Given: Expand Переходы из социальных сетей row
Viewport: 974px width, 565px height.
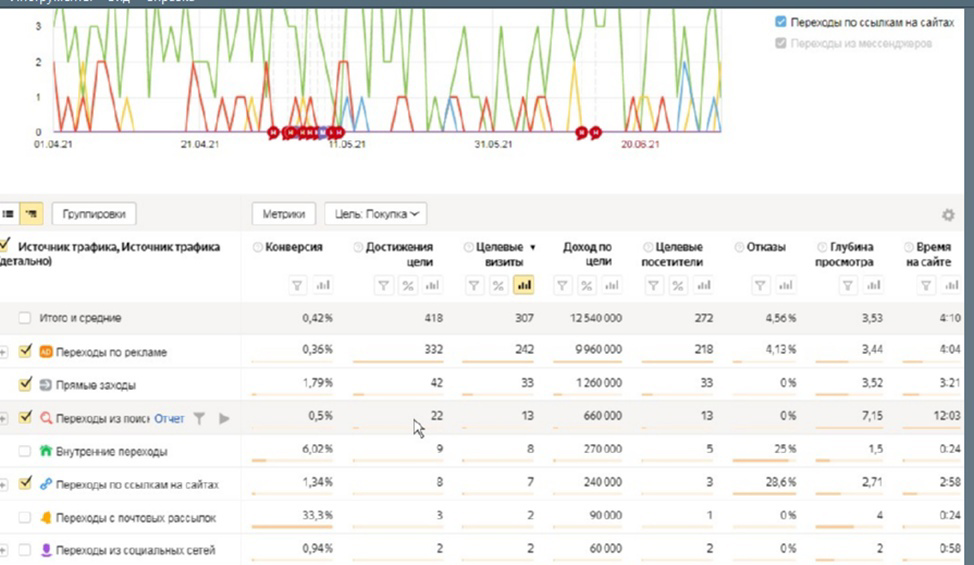Looking at the screenshot, I should coord(3,550).
